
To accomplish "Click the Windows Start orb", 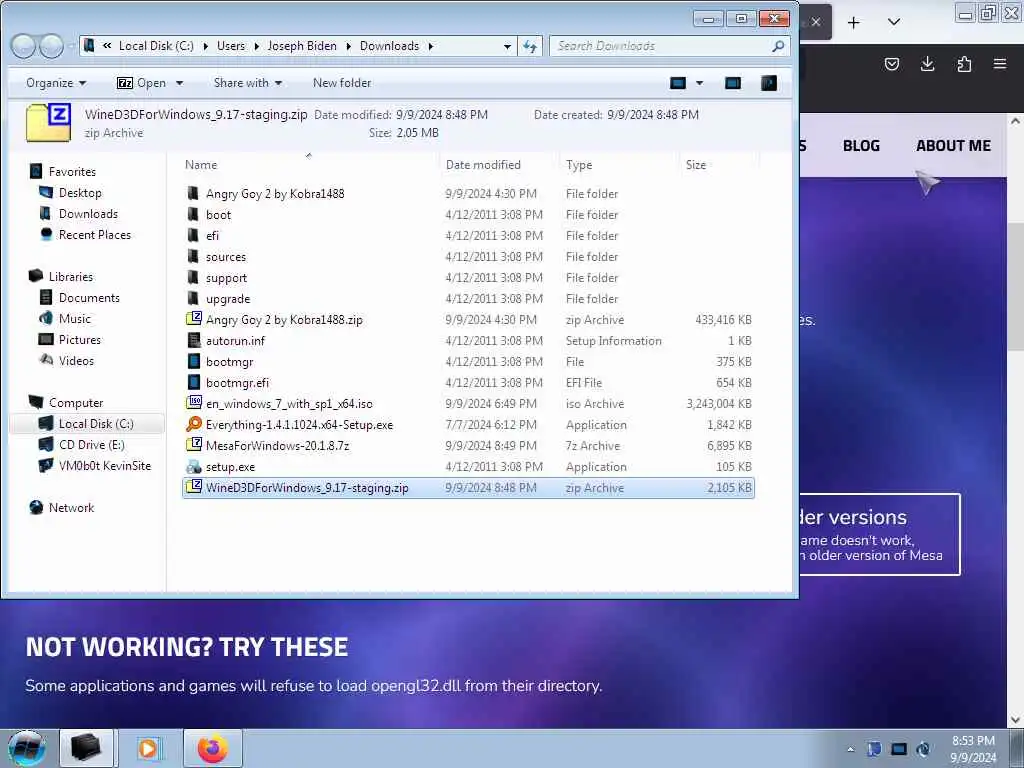I will 26,749.
